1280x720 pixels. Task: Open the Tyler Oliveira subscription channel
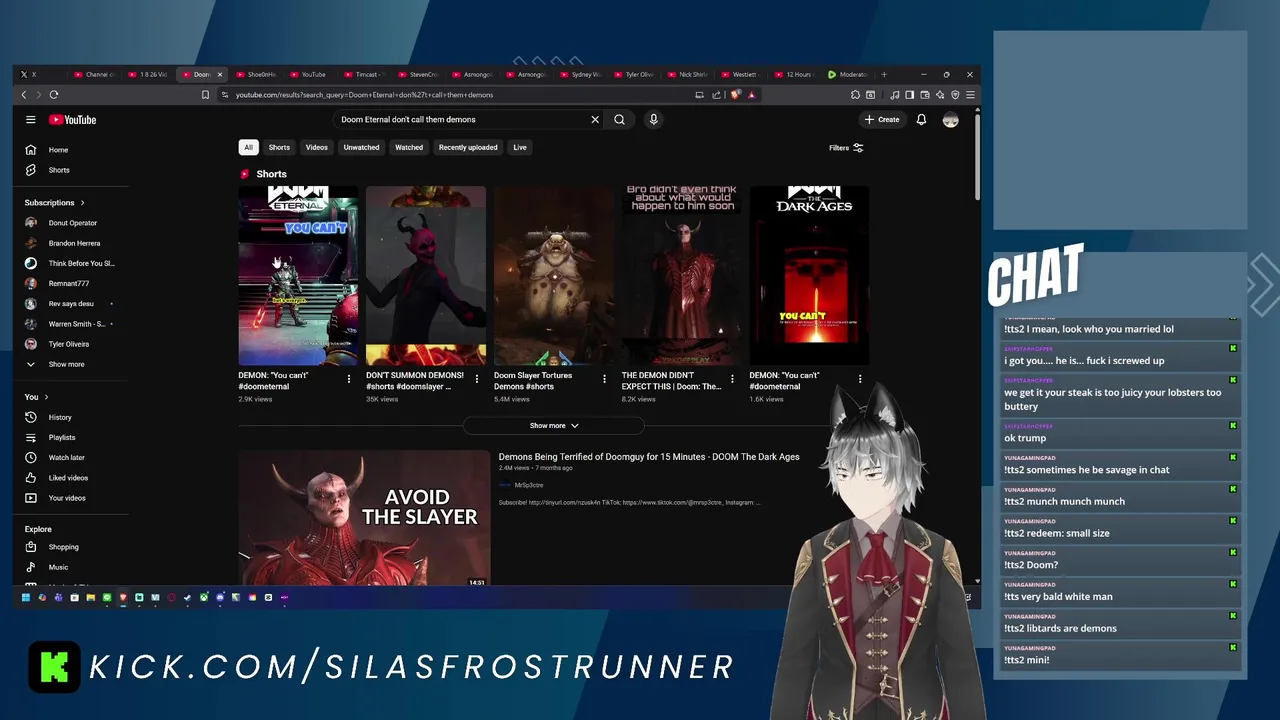[x=71, y=344]
